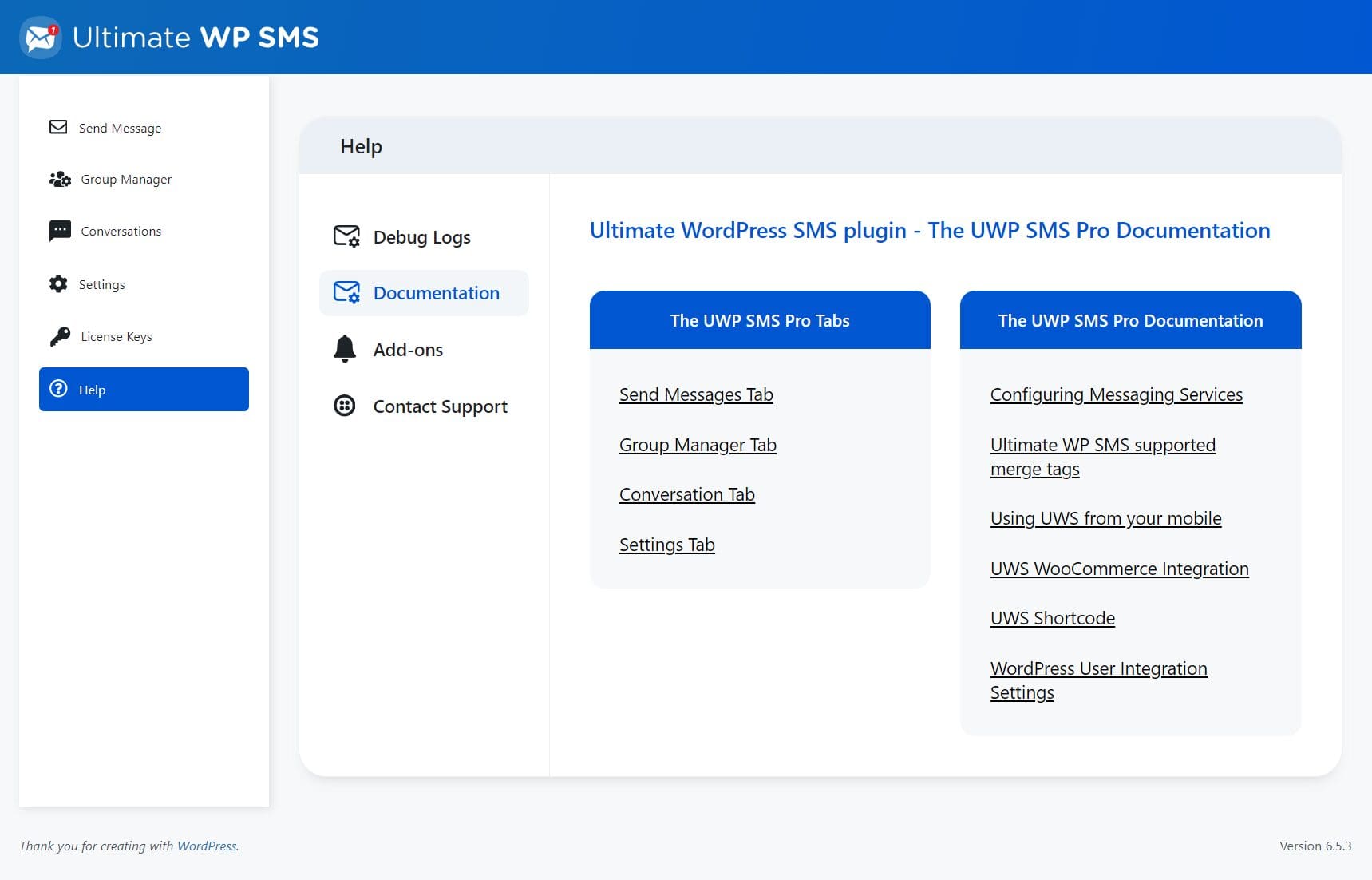The width and height of the screenshot is (1372, 880).
Task: Click the Debug Logs envelope-gear icon
Action: click(x=346, y=236)
